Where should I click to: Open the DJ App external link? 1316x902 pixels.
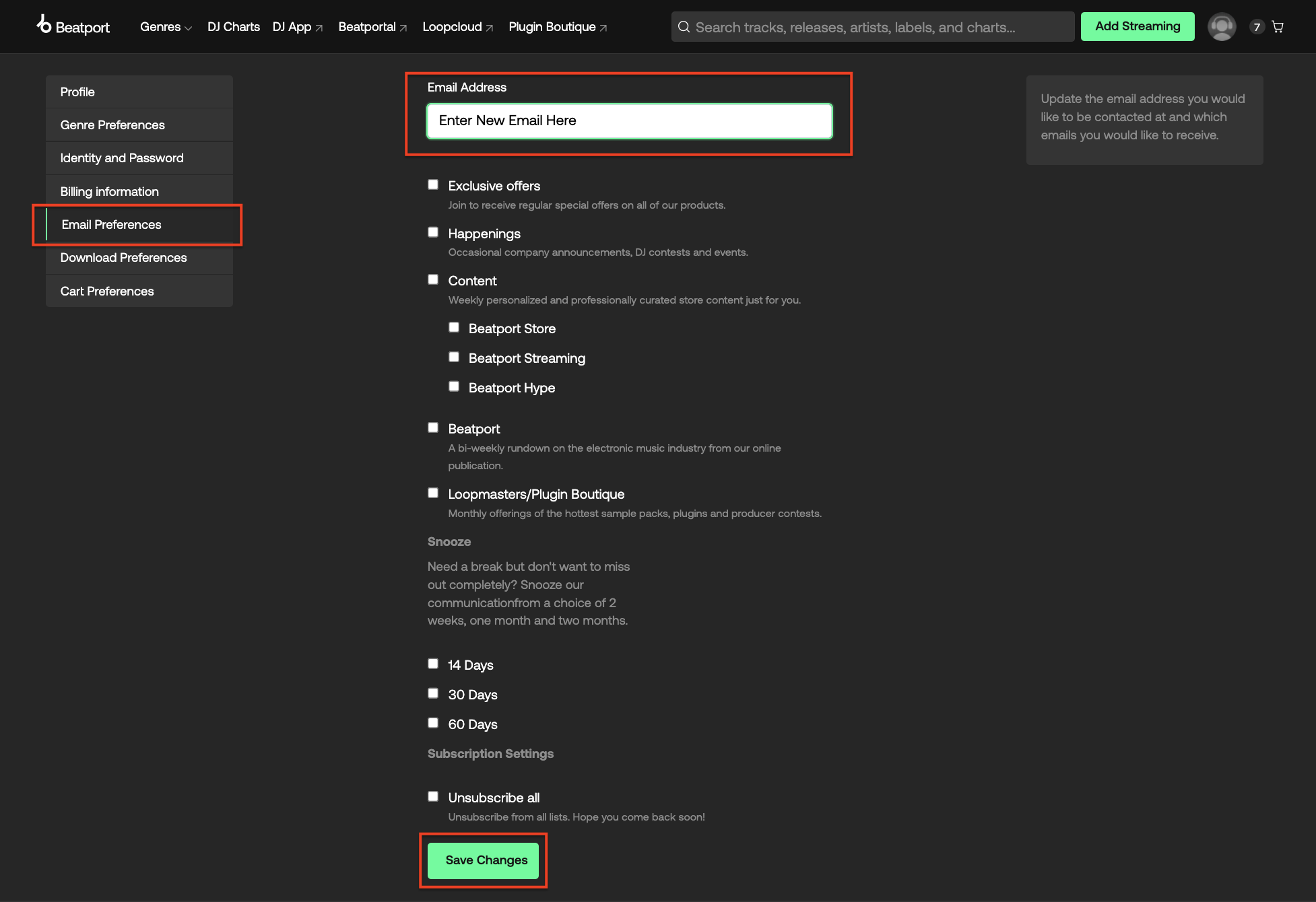click(x=298, y=27)
